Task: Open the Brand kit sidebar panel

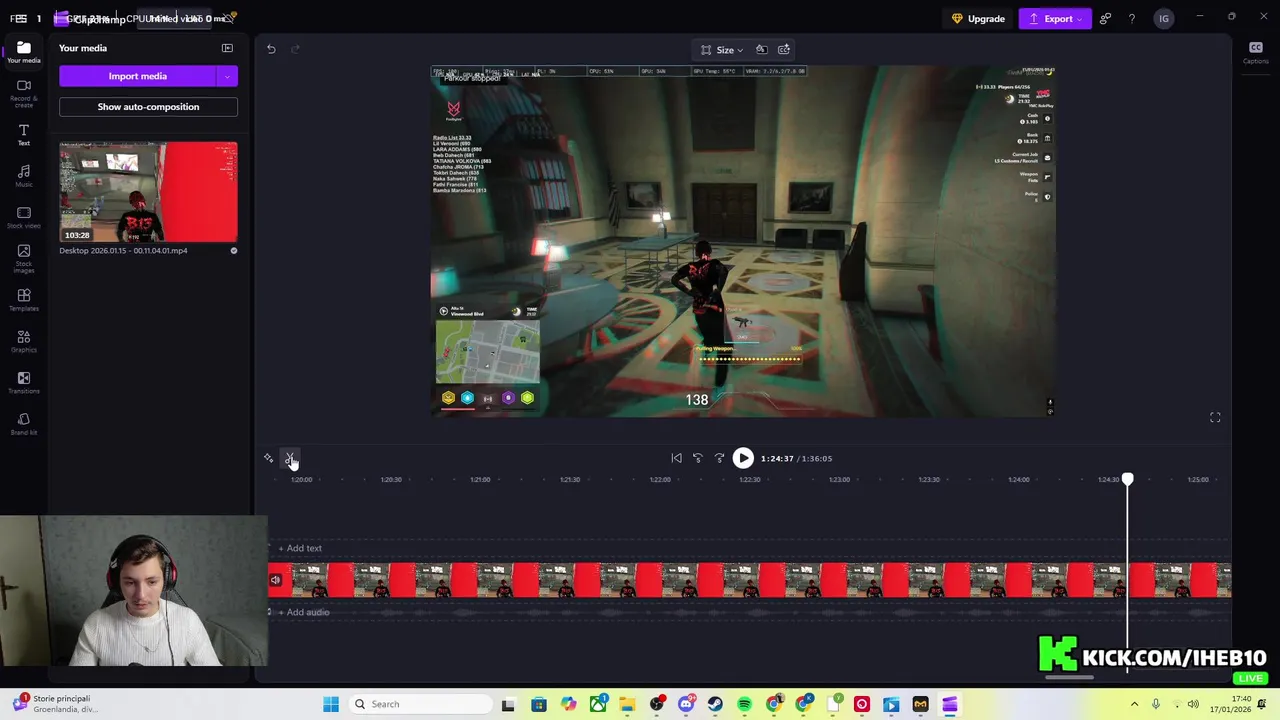Action: [24, 424]
